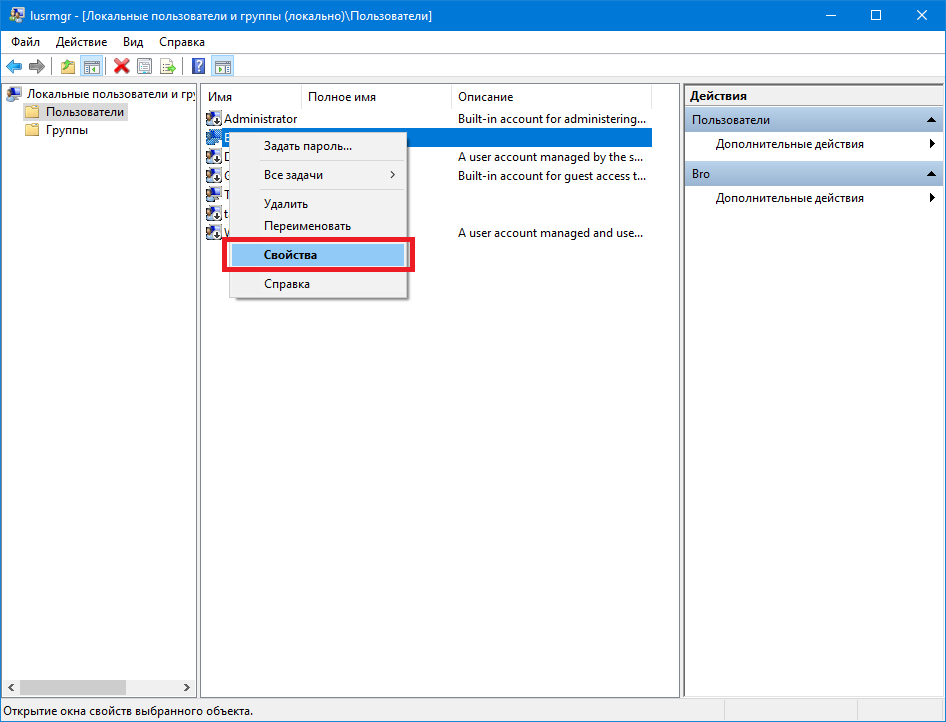Maximize the lusrmgr window
The width and height of the screenshot is (946, 722).
875,16
